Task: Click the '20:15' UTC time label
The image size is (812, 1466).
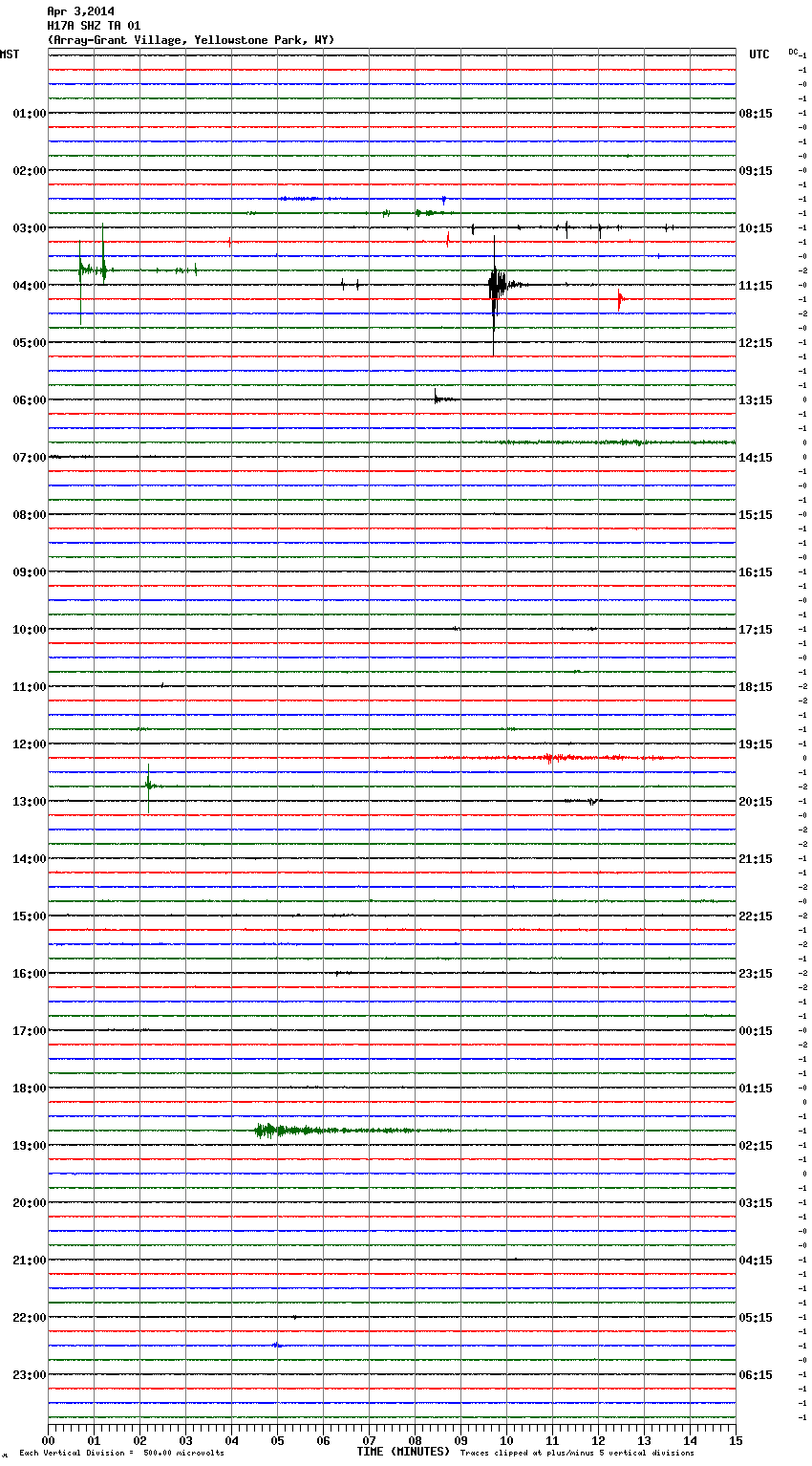Action: click(756, 802)
